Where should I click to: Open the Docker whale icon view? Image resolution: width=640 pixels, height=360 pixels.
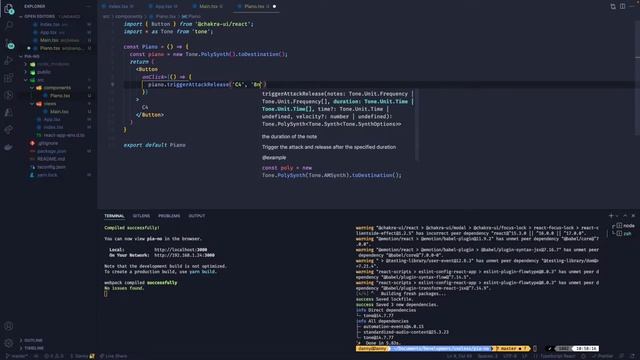[x=9, y=147]
